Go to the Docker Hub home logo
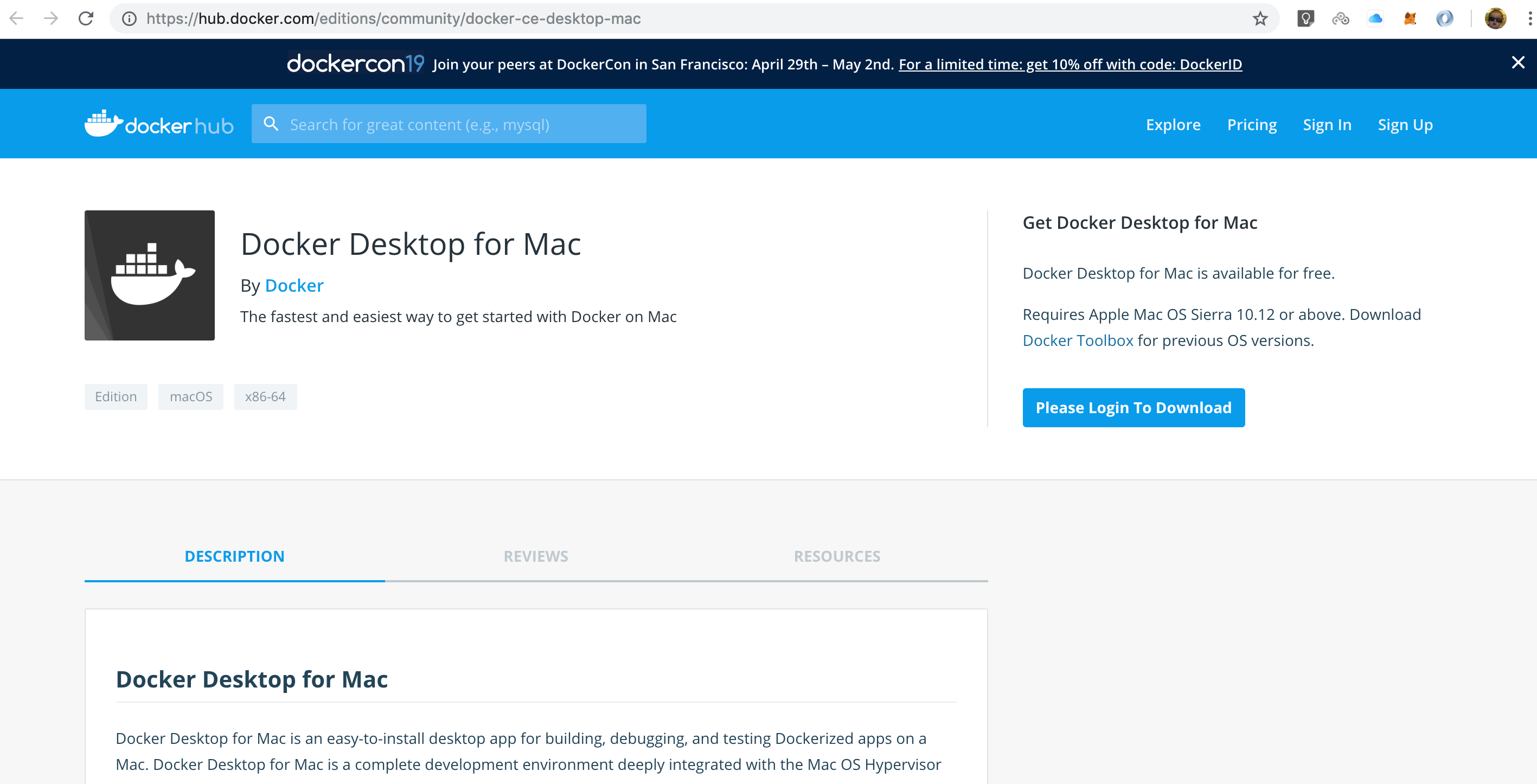 [x=159, y=124]
